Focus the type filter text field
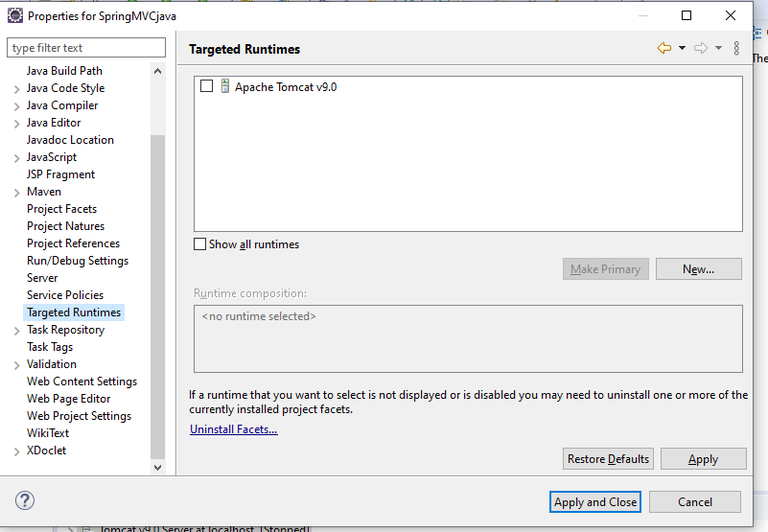 (x=87, y=48)
